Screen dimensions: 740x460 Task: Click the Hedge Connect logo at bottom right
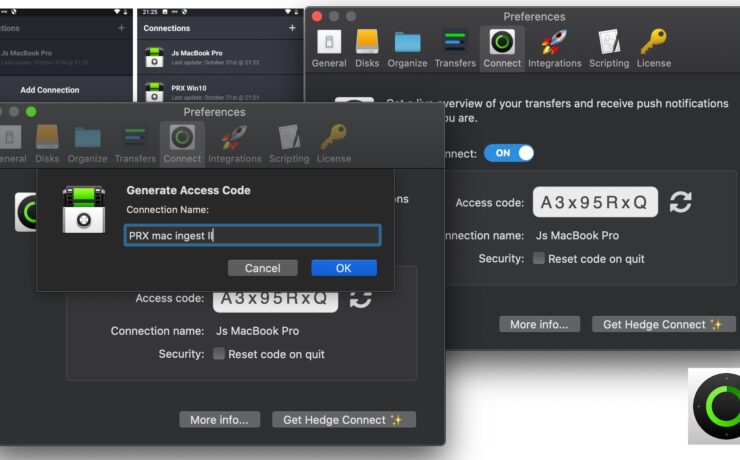714,406
